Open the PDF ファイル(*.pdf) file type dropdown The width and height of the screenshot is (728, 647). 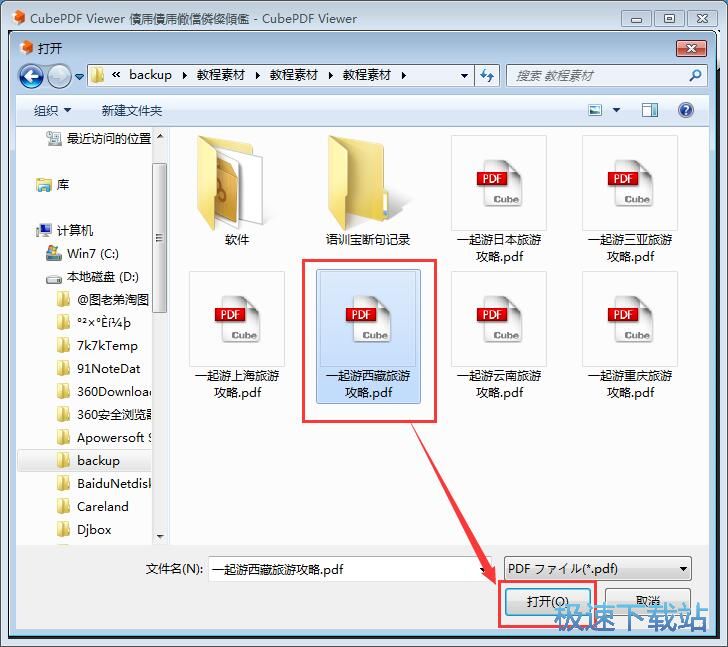(598, 569)
